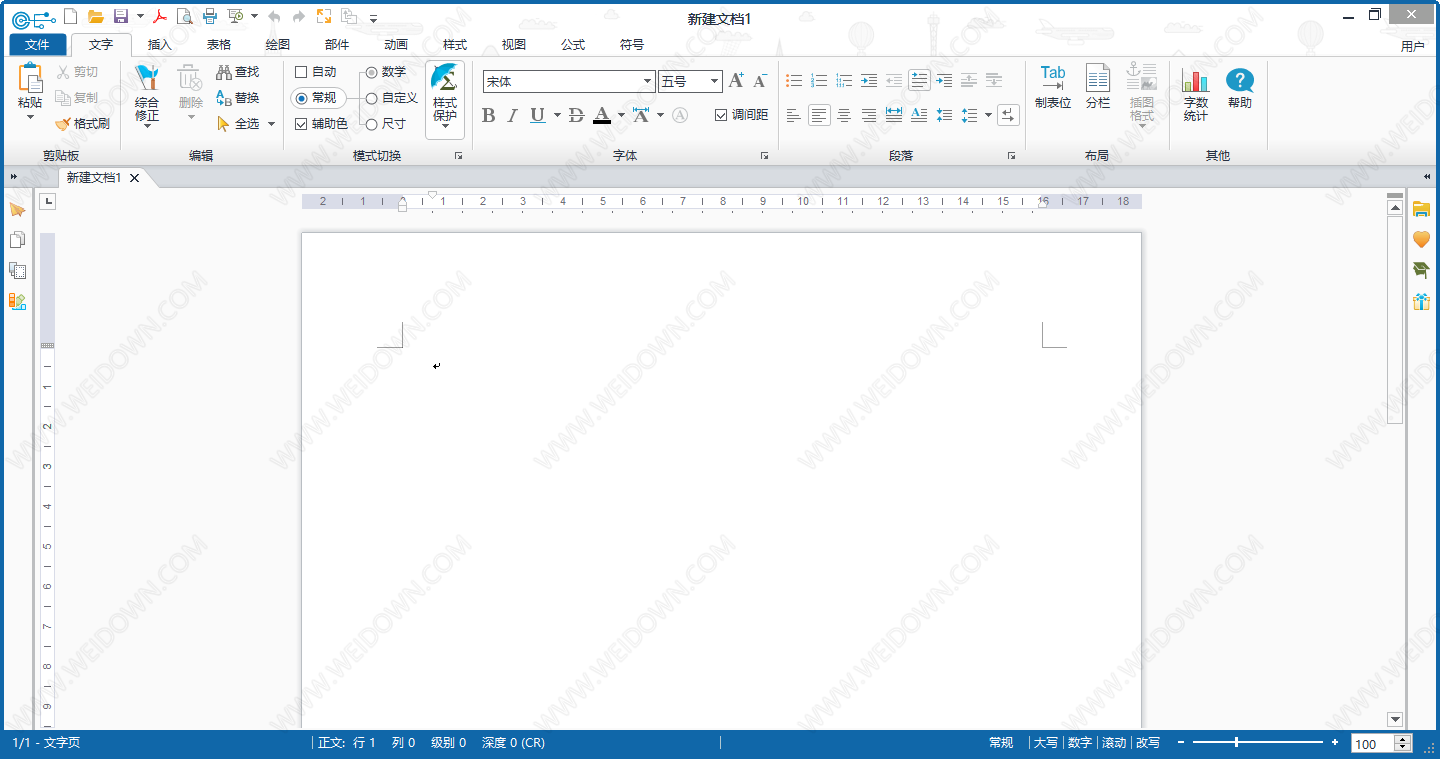Click the font color swatch A
Viewport: 1440px width, 759px height.
(602, 116)
